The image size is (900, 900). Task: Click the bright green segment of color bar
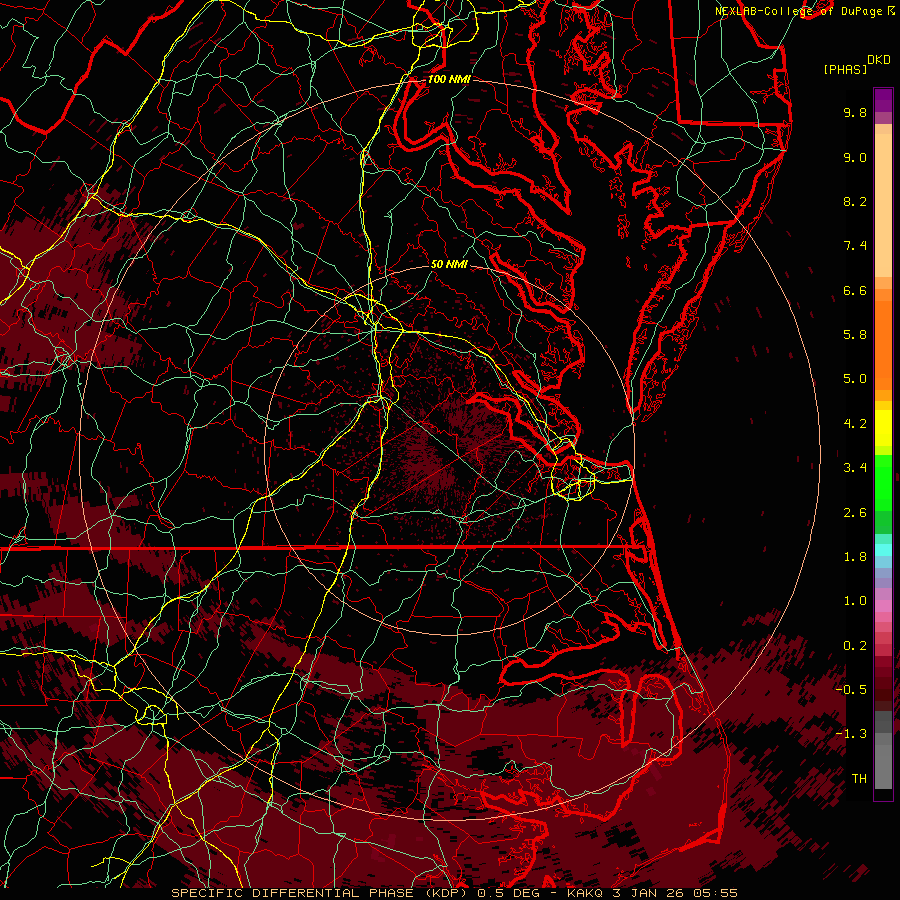point(883,482)
